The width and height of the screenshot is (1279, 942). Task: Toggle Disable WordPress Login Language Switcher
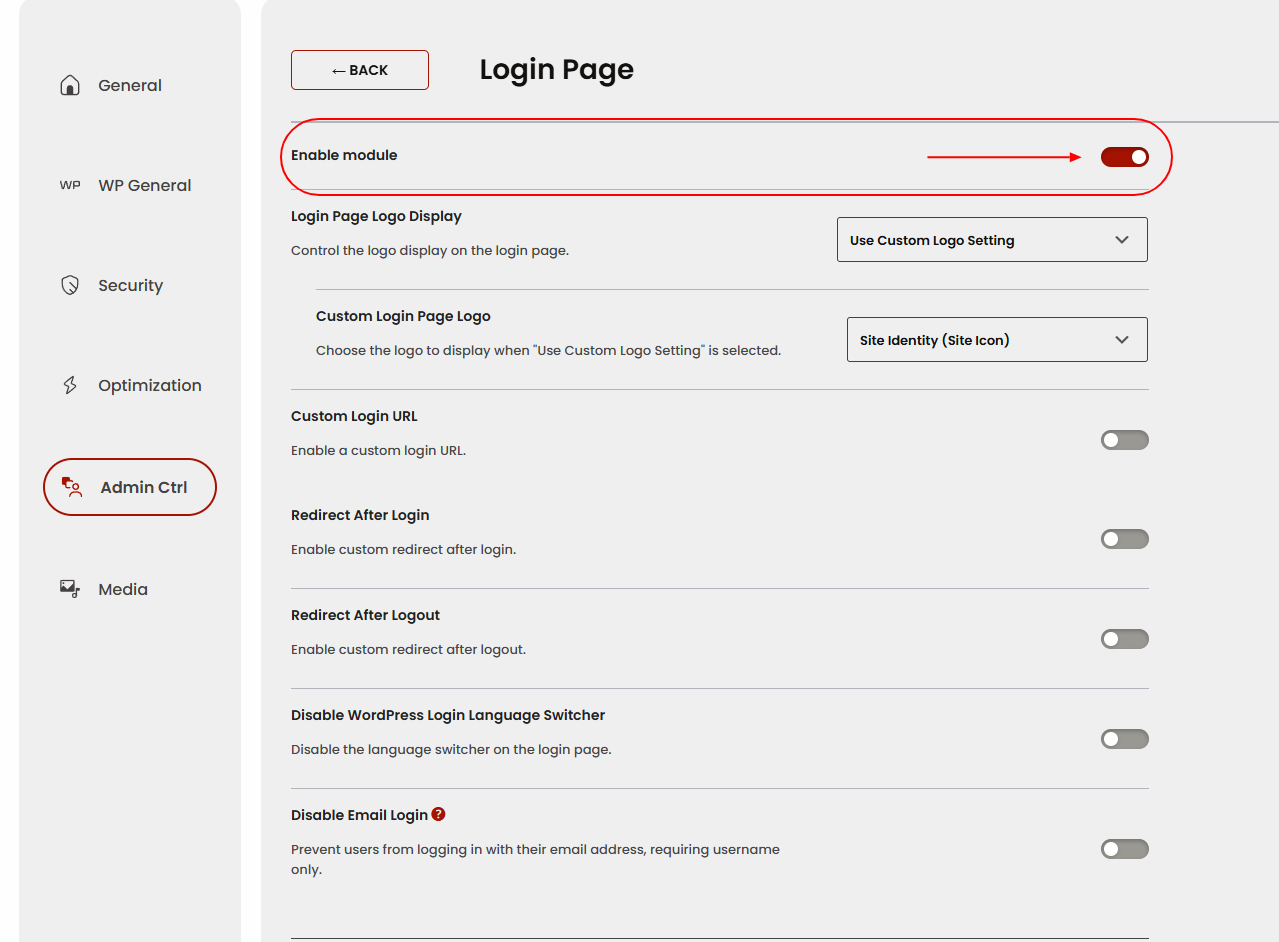point(1124,738)
